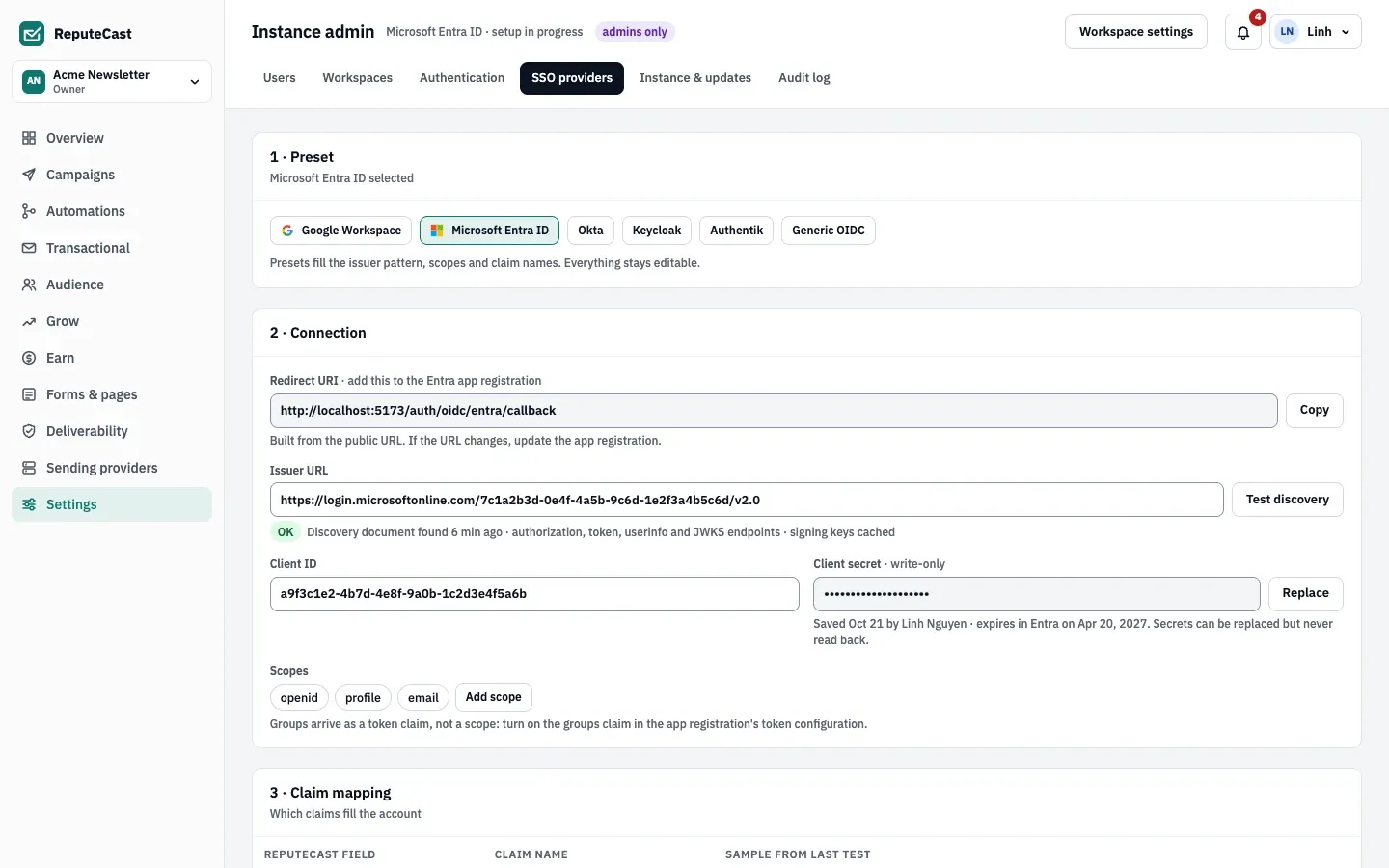1389x868 pixels.
Task: Click the admins only badge
Action: tap(635, 32)
